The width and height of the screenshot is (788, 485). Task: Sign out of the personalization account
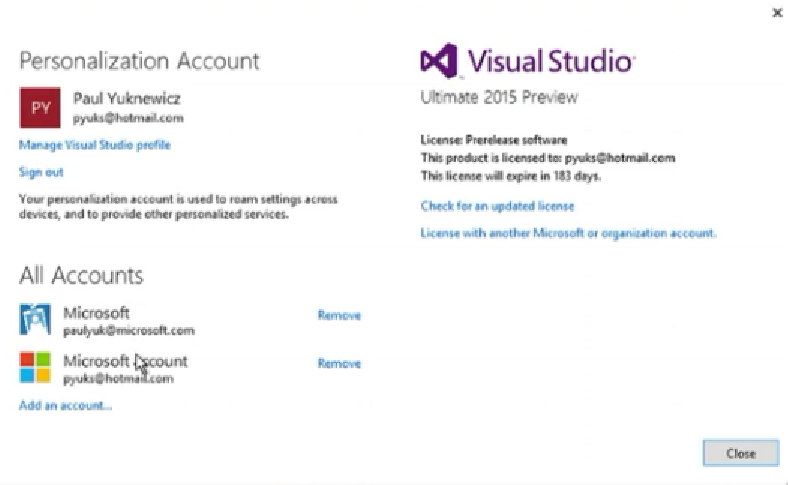pyautogui.click(x=41, y=172)
